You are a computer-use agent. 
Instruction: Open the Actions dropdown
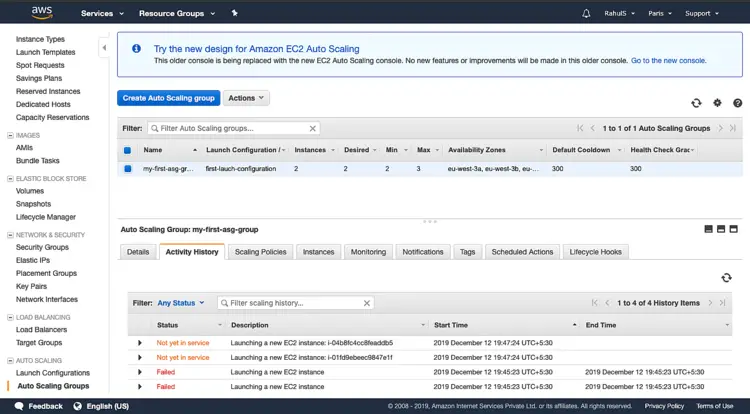(x=246, y=98)
